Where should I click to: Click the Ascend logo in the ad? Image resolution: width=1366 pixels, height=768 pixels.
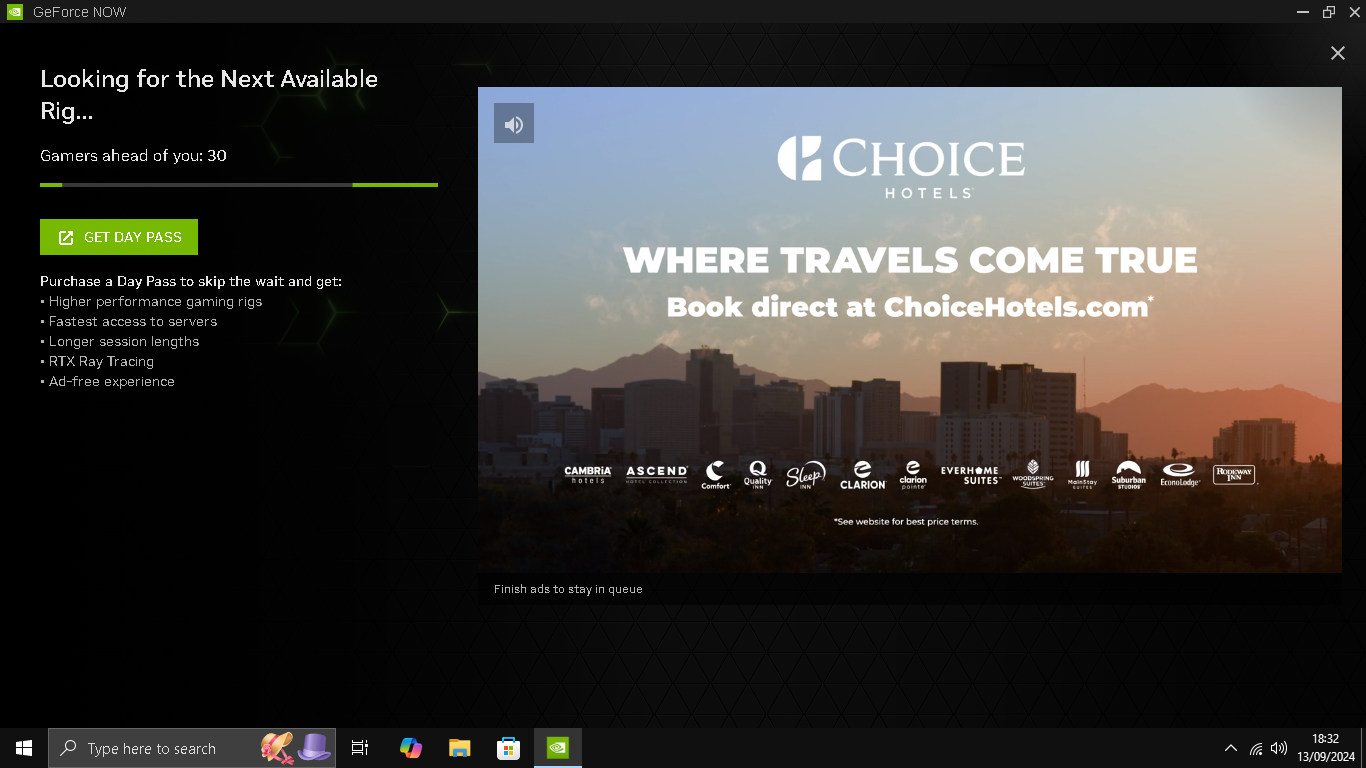pos(657,474)
